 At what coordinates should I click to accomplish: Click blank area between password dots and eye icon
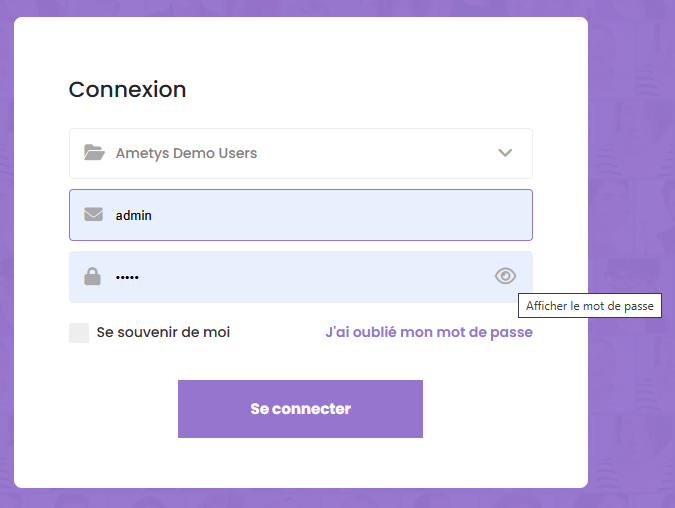316,277
